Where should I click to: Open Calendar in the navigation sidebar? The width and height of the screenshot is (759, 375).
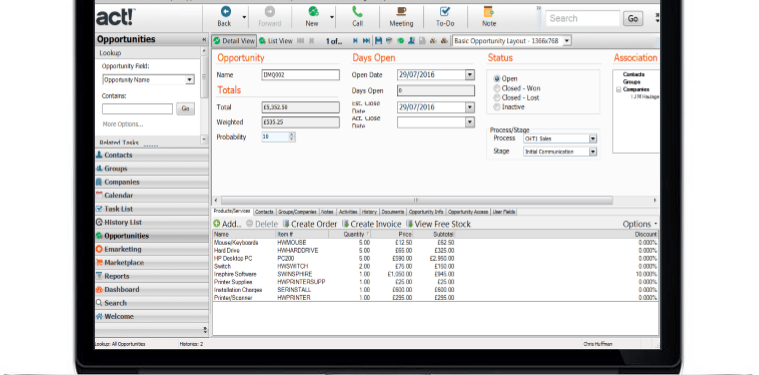coord(152,195)
